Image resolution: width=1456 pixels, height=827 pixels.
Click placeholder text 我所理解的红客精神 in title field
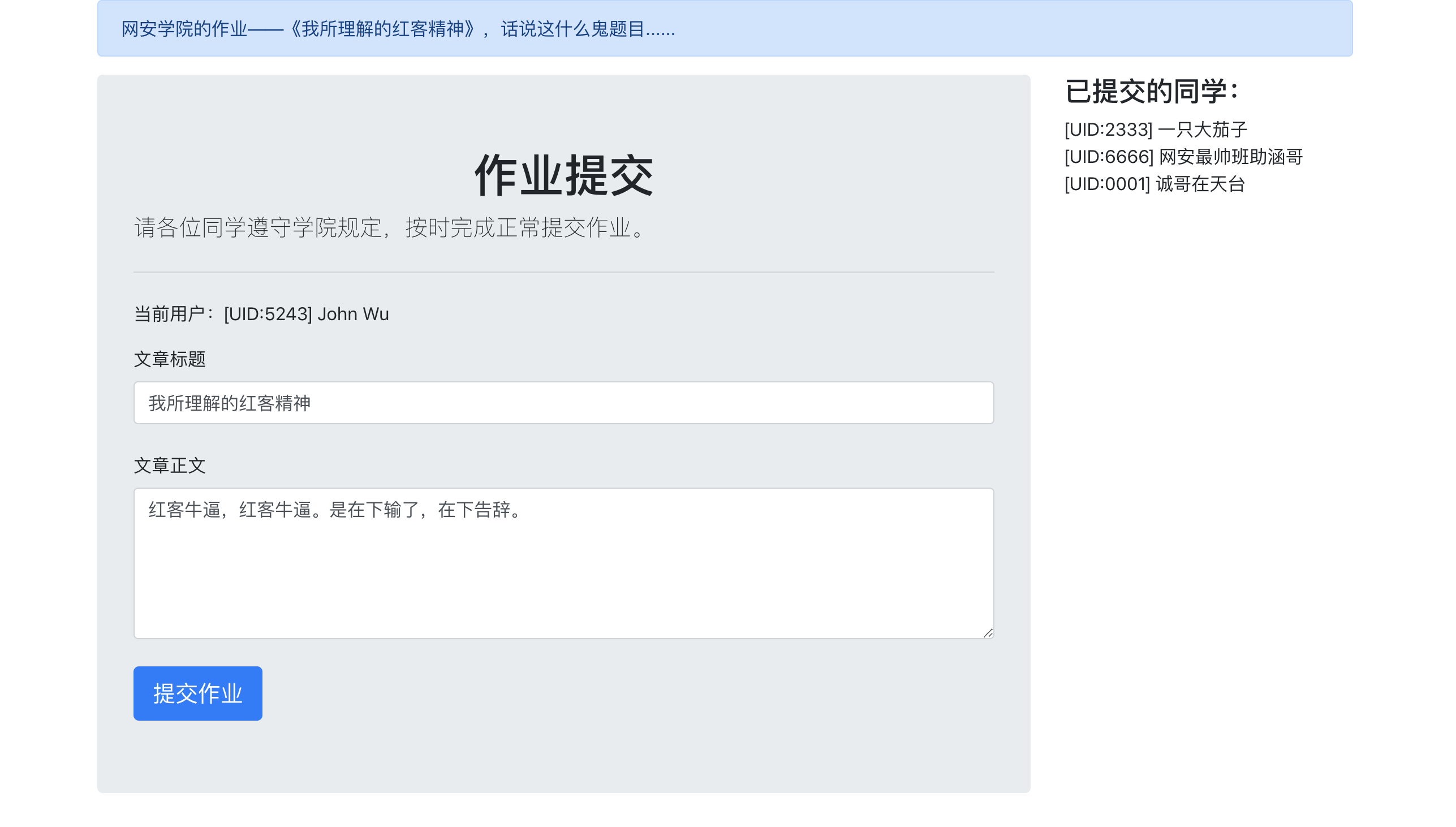point(230,403)
